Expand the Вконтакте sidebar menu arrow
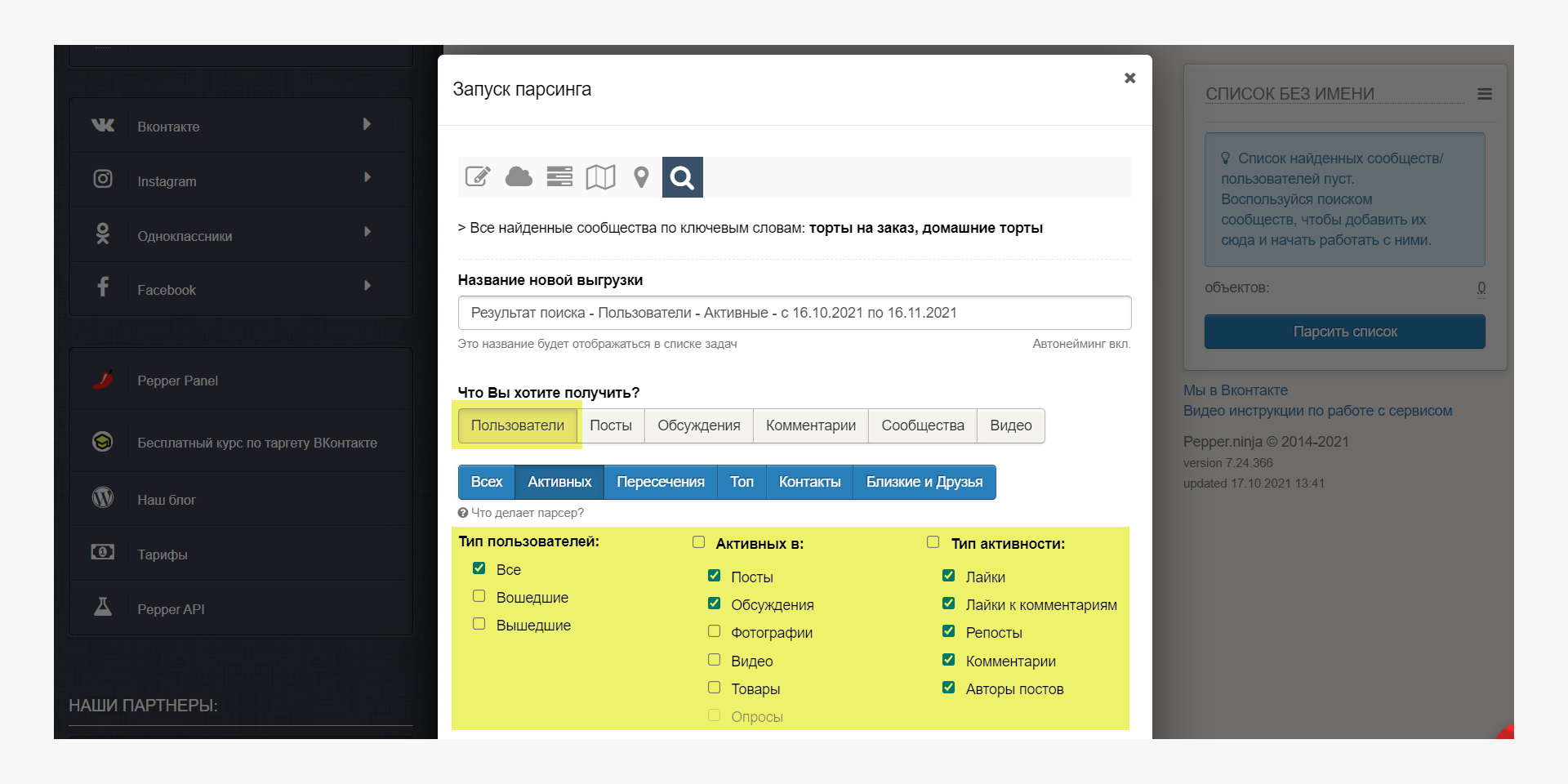This screenshot has width=1568, height=784. [367, 124]
